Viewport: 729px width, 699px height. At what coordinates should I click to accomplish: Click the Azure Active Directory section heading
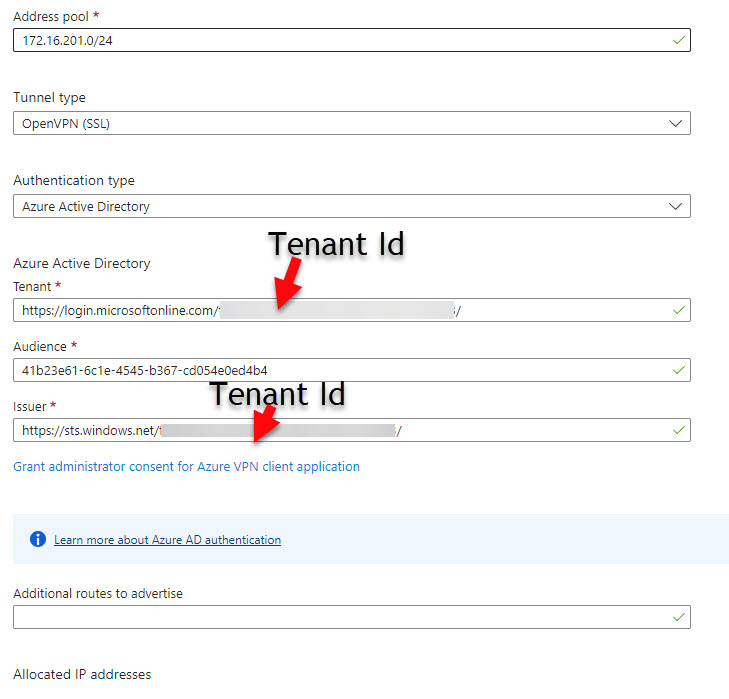(x=82, y=263)
